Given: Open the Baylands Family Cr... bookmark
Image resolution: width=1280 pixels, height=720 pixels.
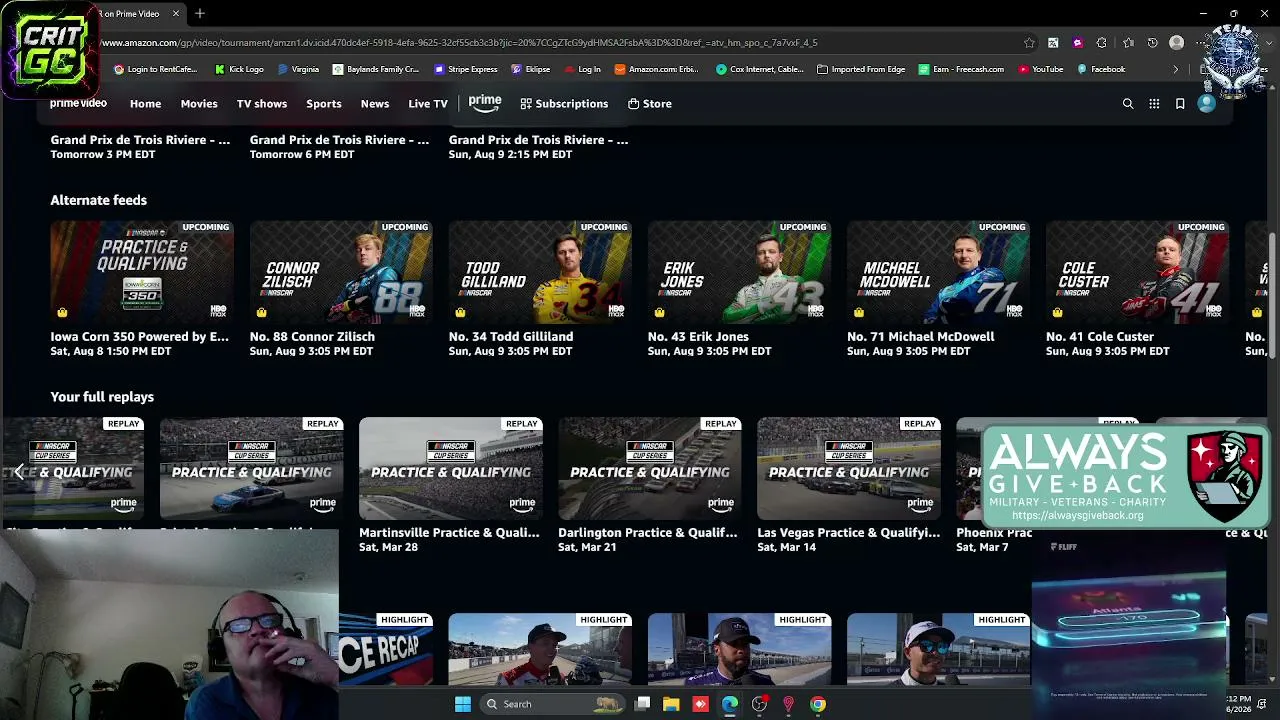Looking at the screenshot, I should coord(376,69).
